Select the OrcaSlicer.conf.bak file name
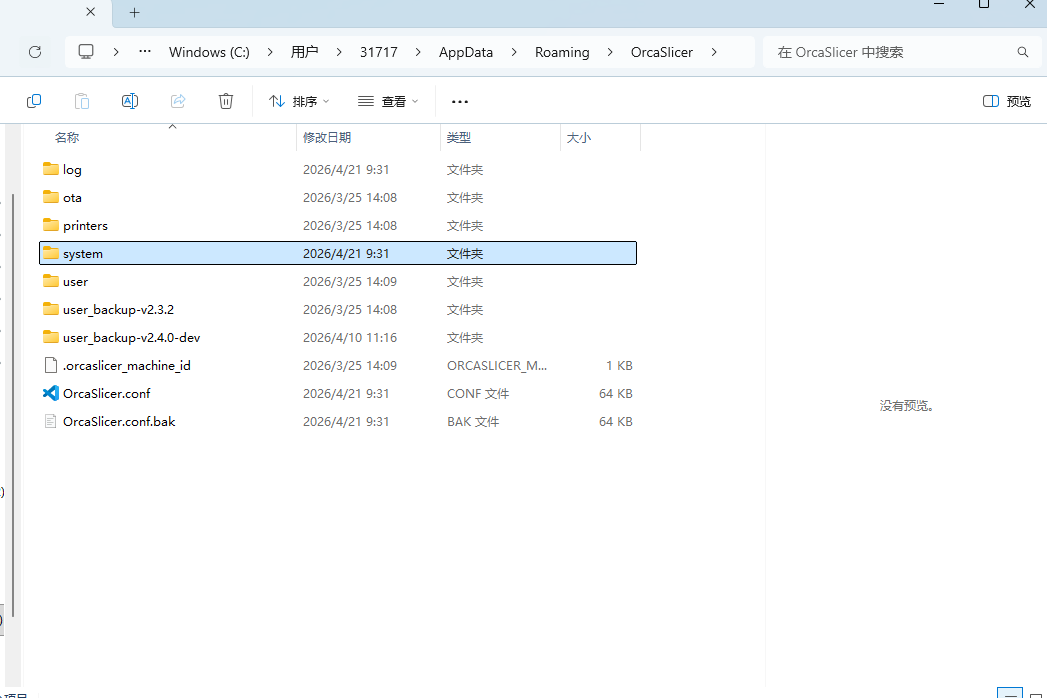1047x698 pixels. click(x=120, y=421)
